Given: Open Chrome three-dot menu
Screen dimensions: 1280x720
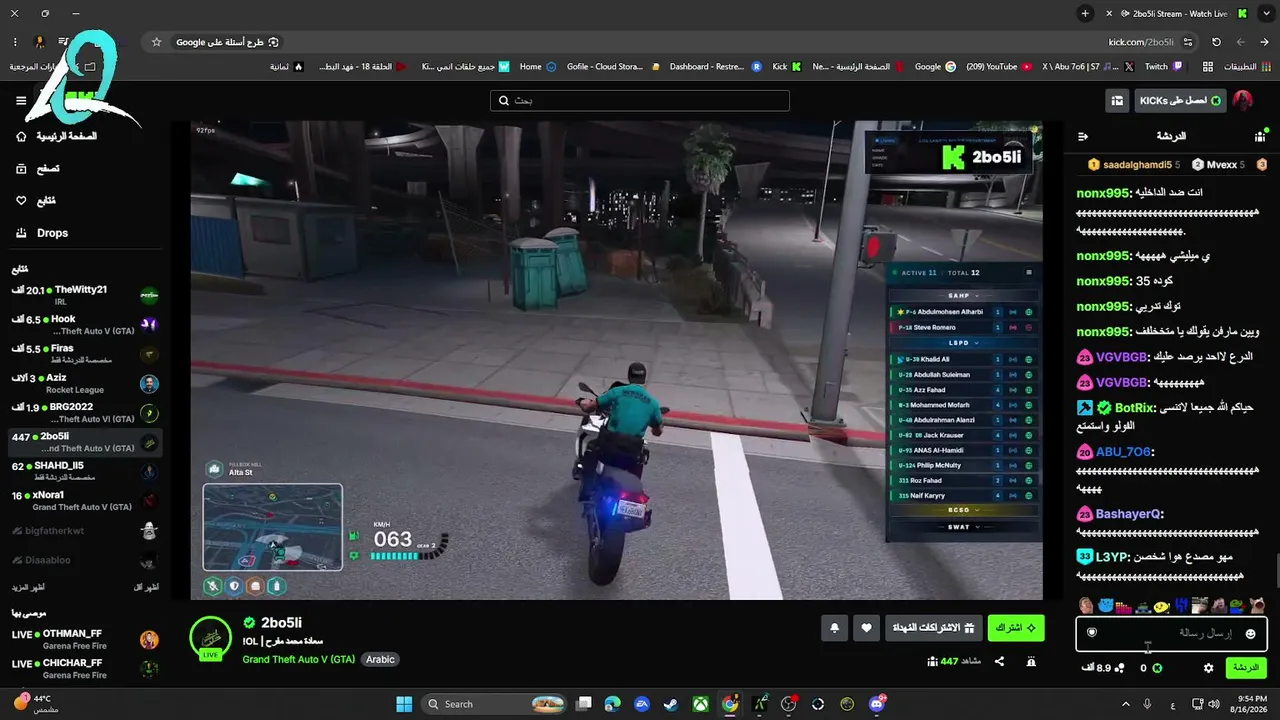Looking at the screenshot, I should [x=15, y=42].
